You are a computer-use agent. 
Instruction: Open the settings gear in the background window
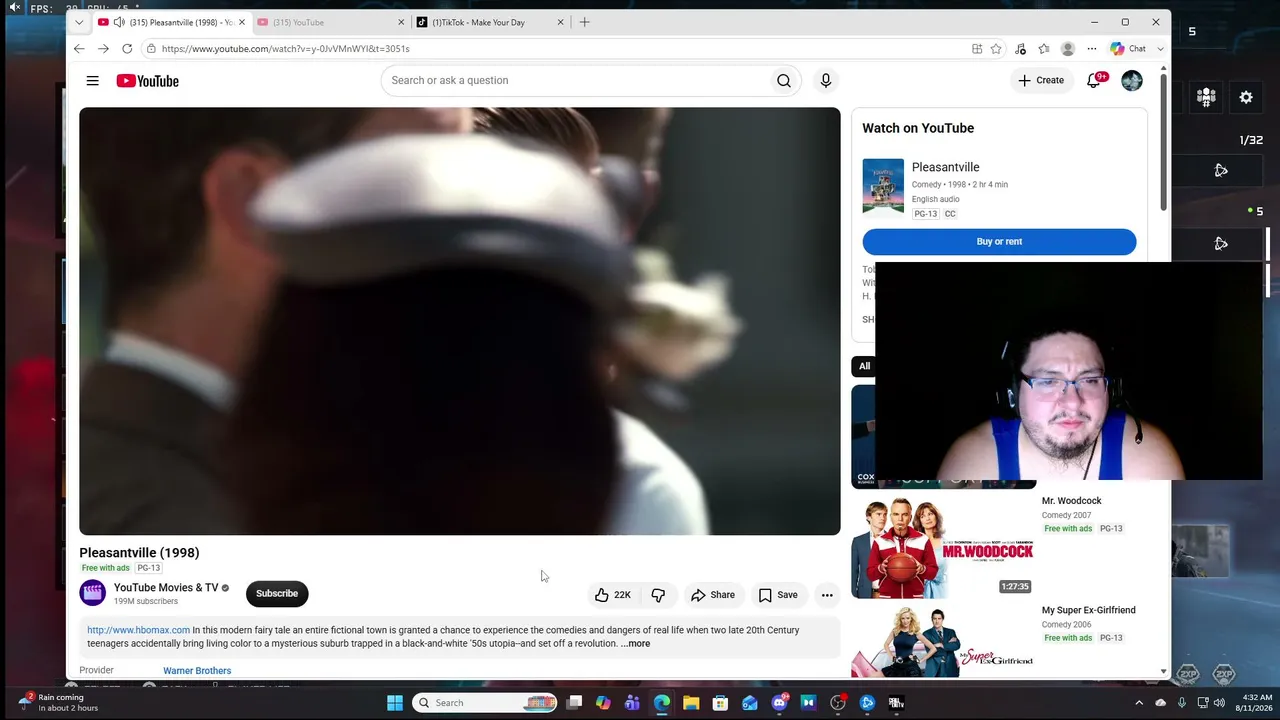pyautogui.click(x=1246, y=97)
